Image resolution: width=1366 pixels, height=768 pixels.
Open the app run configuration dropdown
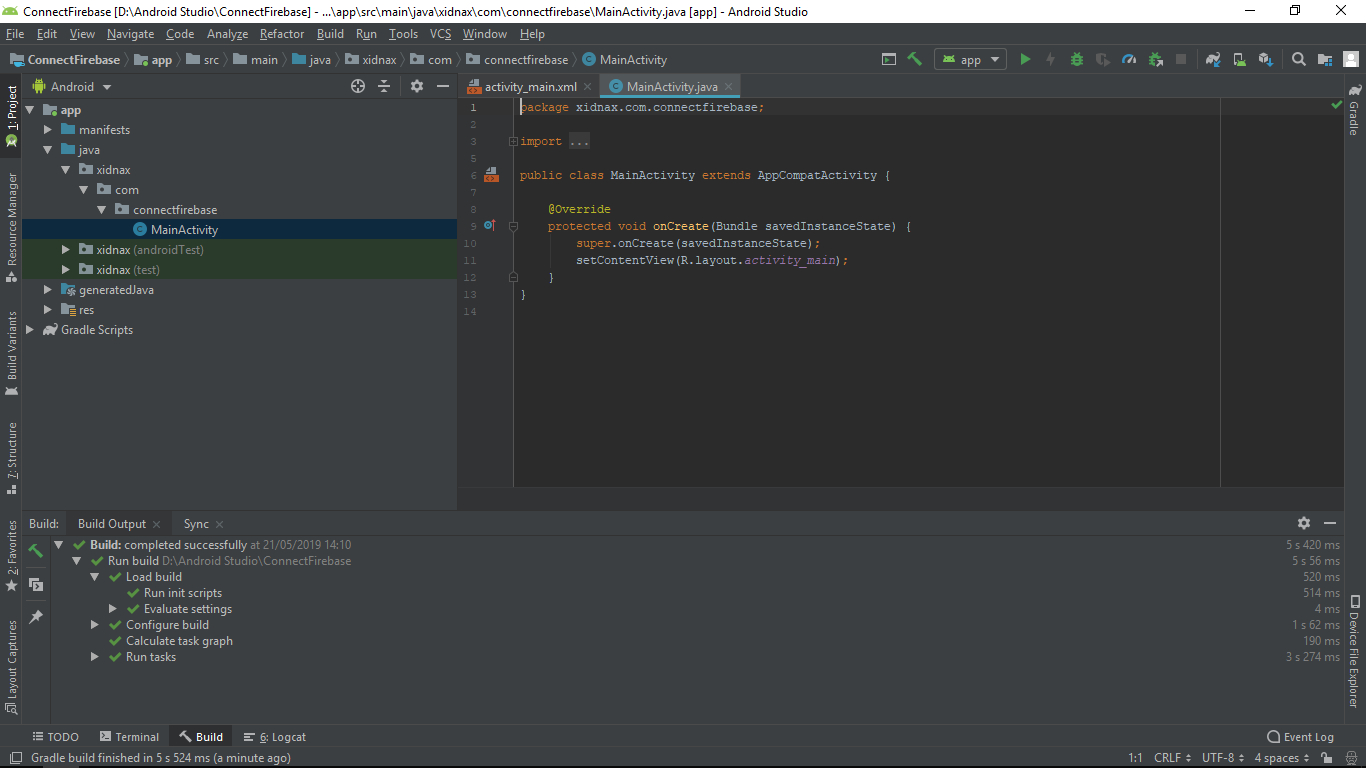pos(969,59)
